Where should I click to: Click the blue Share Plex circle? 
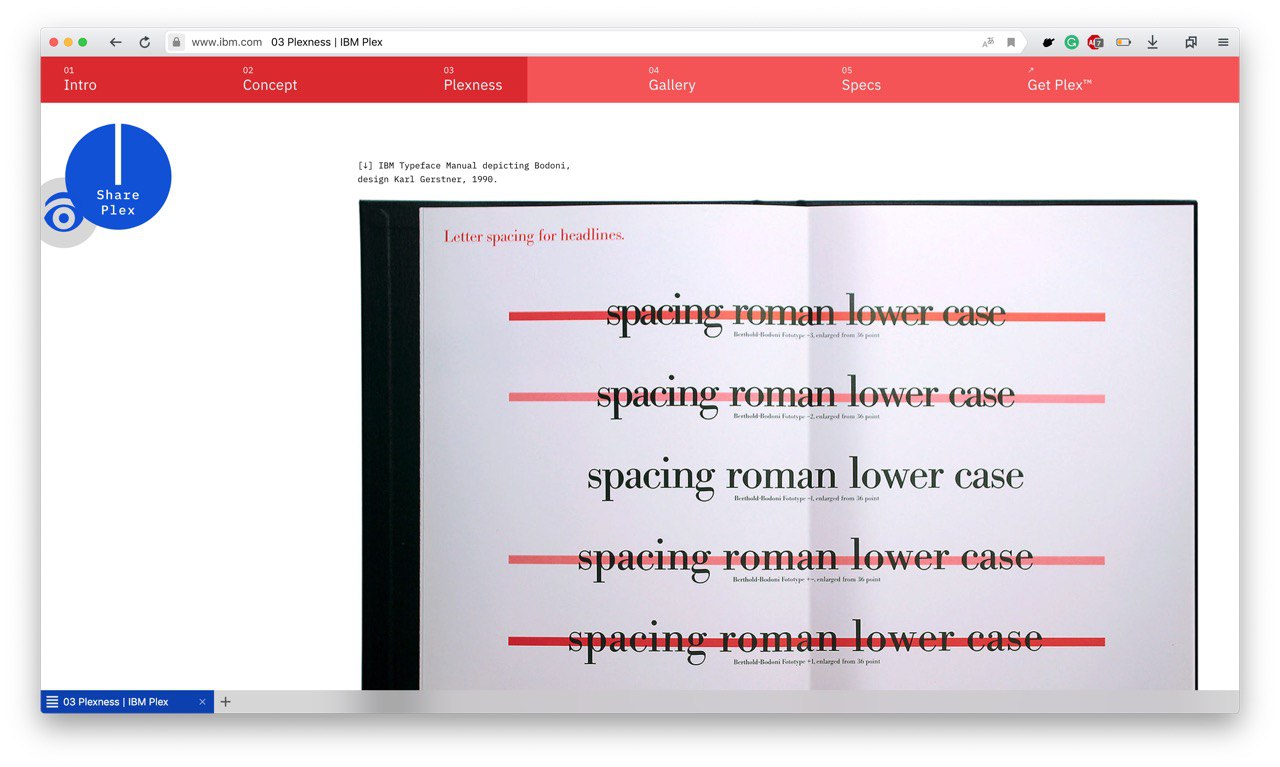pos(118,177)
